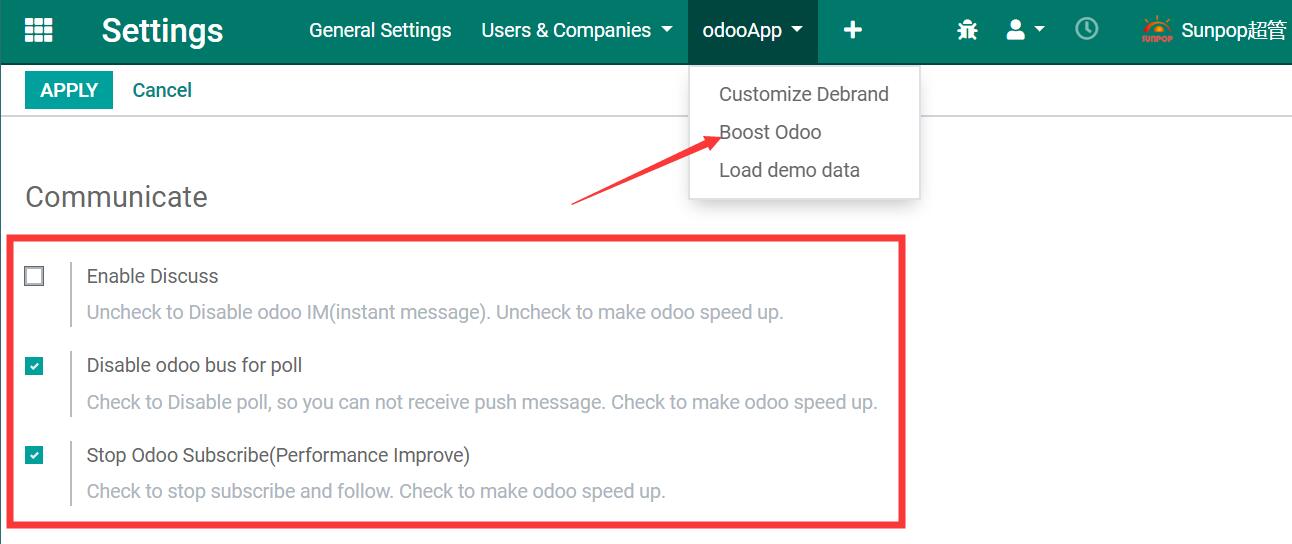Click the Cancel link
This screenshot has height=544, width=1292.
(162, 90)
